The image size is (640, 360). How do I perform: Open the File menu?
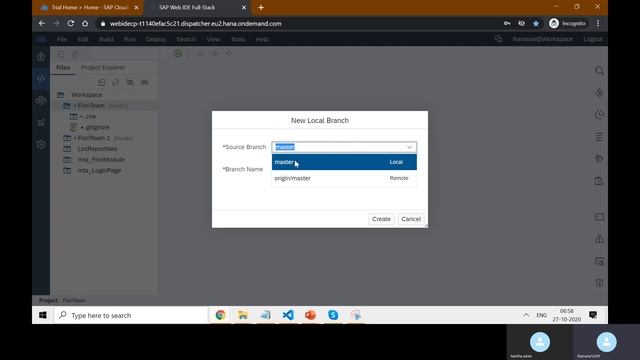click(x=62, y=39)
